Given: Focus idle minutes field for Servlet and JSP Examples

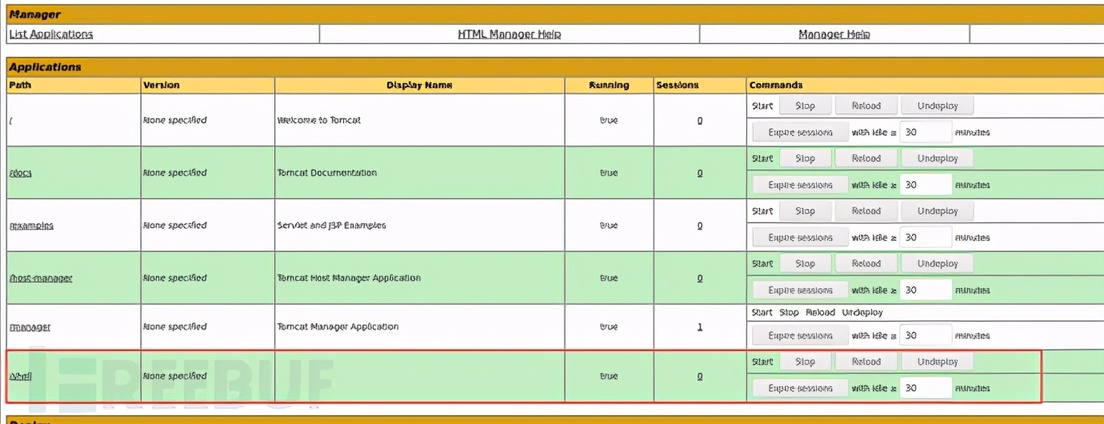Looking at the screenshot, I should pos(926,238).
